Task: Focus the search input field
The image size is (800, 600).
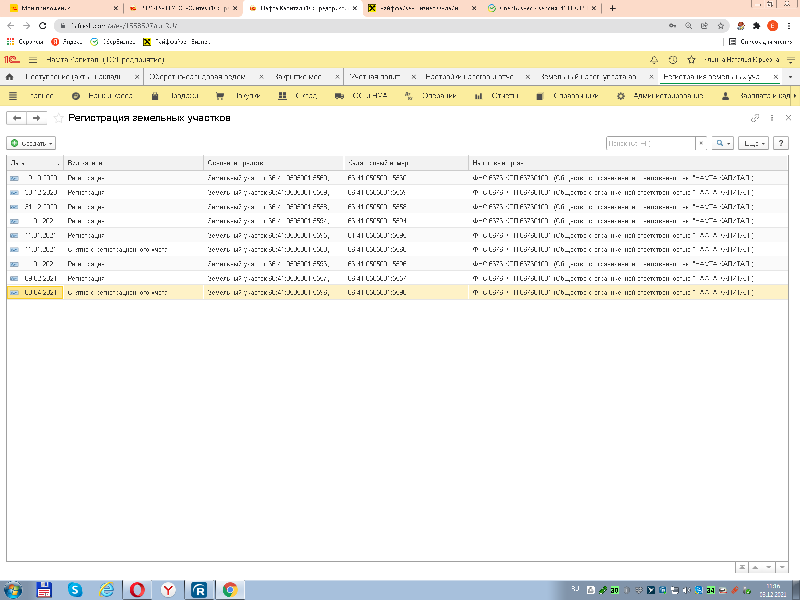Action: click(x=651, y=143)
